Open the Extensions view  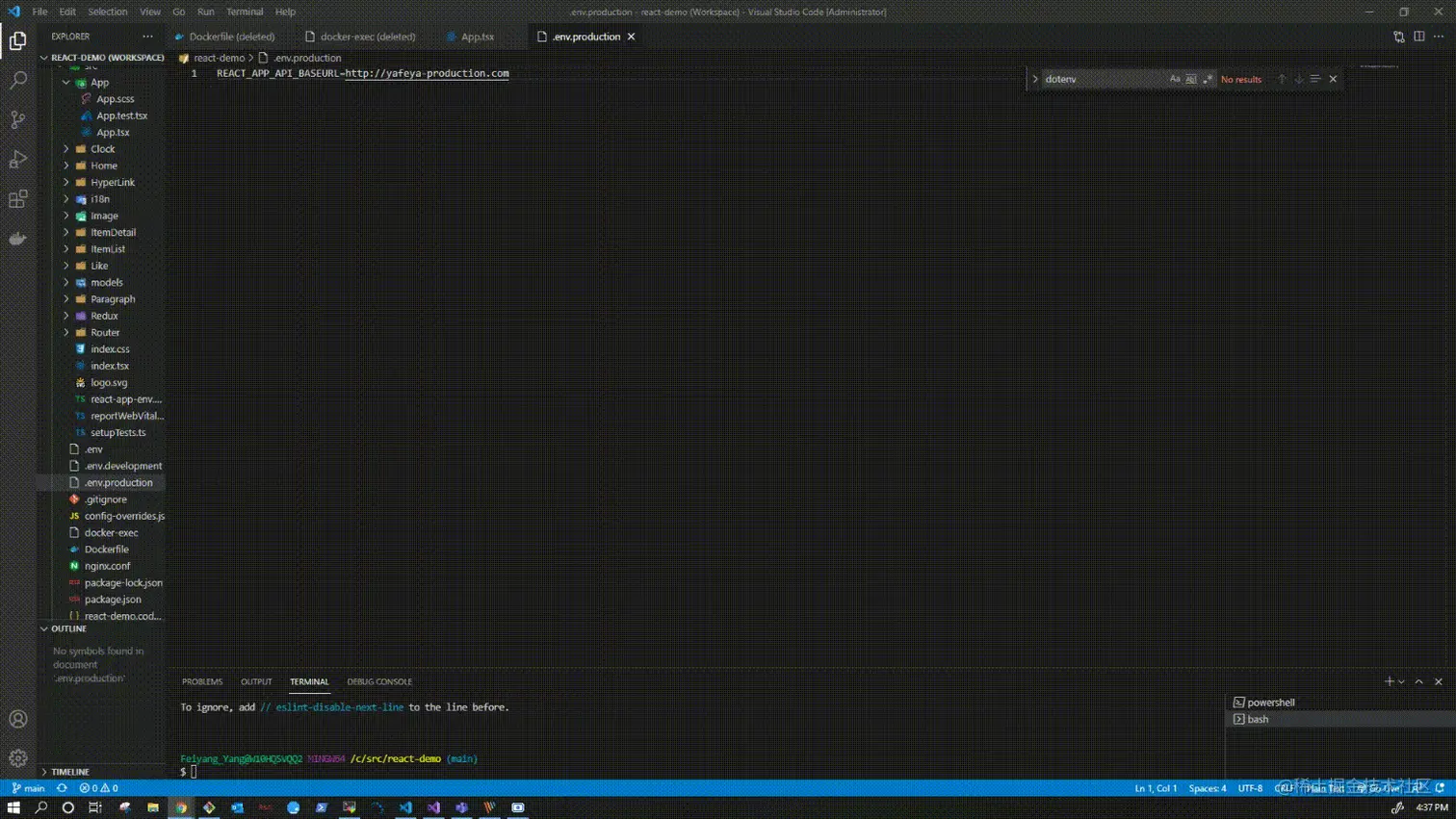pos(17,199)
